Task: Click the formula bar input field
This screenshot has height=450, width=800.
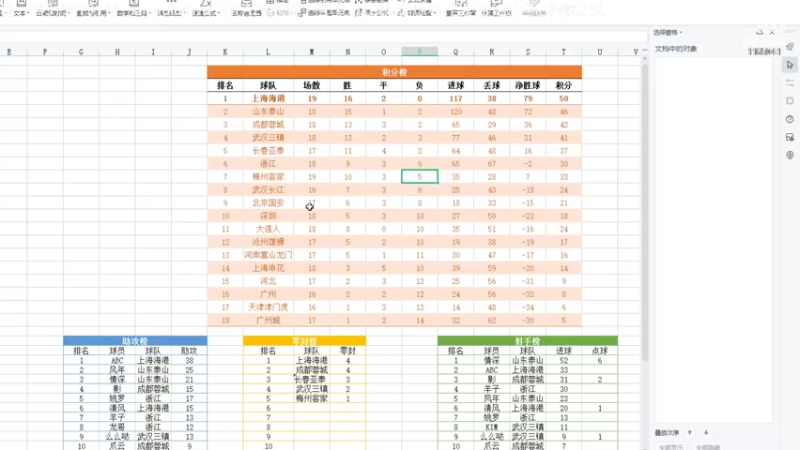Action: pos(323,36)
